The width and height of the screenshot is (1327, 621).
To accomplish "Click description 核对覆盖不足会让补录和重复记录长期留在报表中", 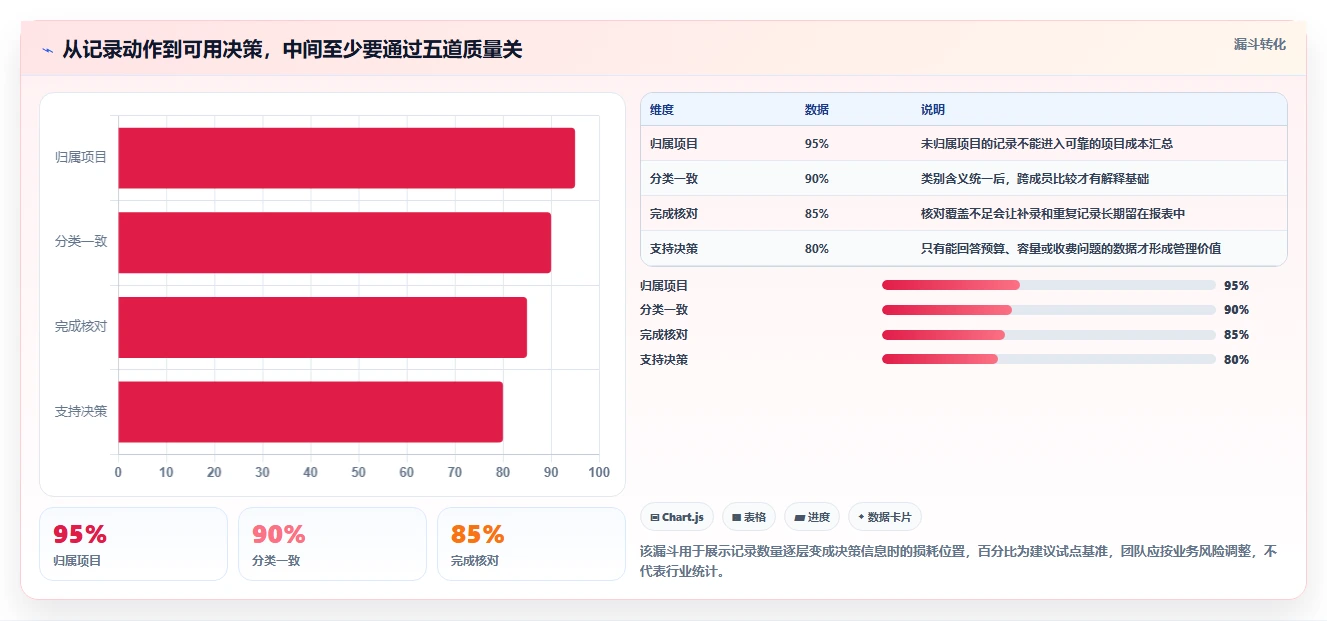I will (1053, 214).
